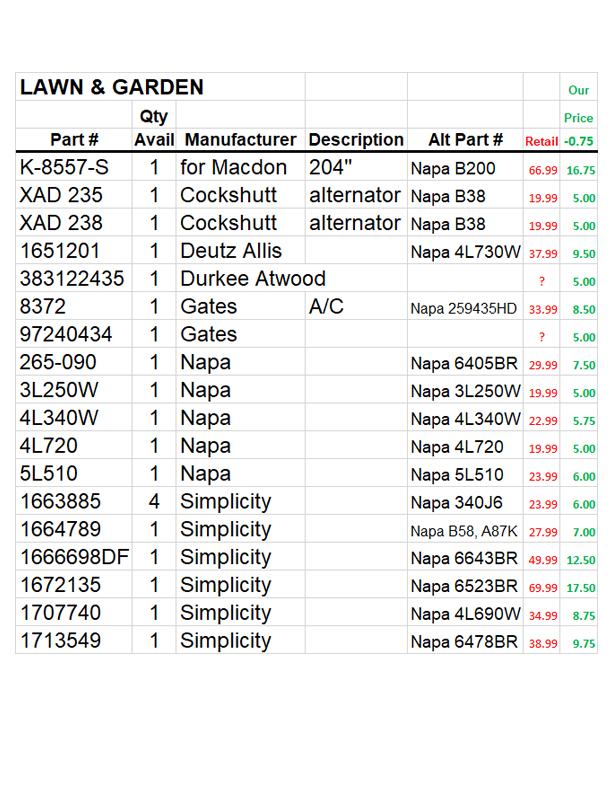Click the LAWN & GARDEN title cell
Viewport: 612px width, 792px height.
tap(111, 88)
